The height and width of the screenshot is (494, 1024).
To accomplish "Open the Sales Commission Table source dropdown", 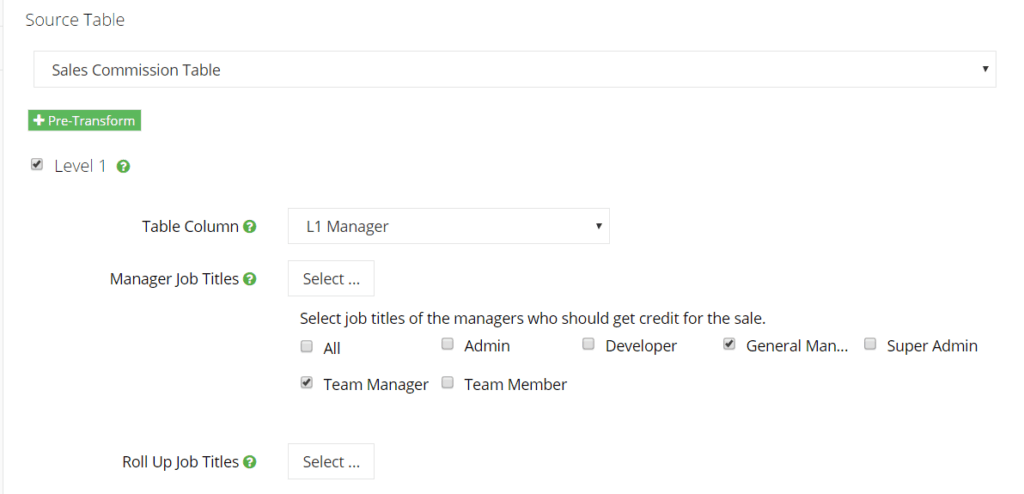I will pos(515,69).
